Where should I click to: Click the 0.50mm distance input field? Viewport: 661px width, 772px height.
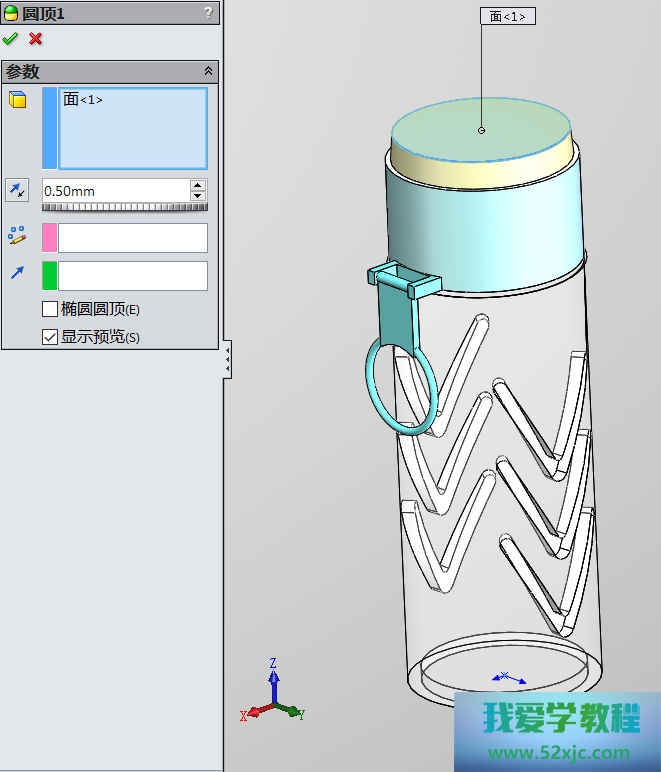pyautogui.click(x=115, y=190)
